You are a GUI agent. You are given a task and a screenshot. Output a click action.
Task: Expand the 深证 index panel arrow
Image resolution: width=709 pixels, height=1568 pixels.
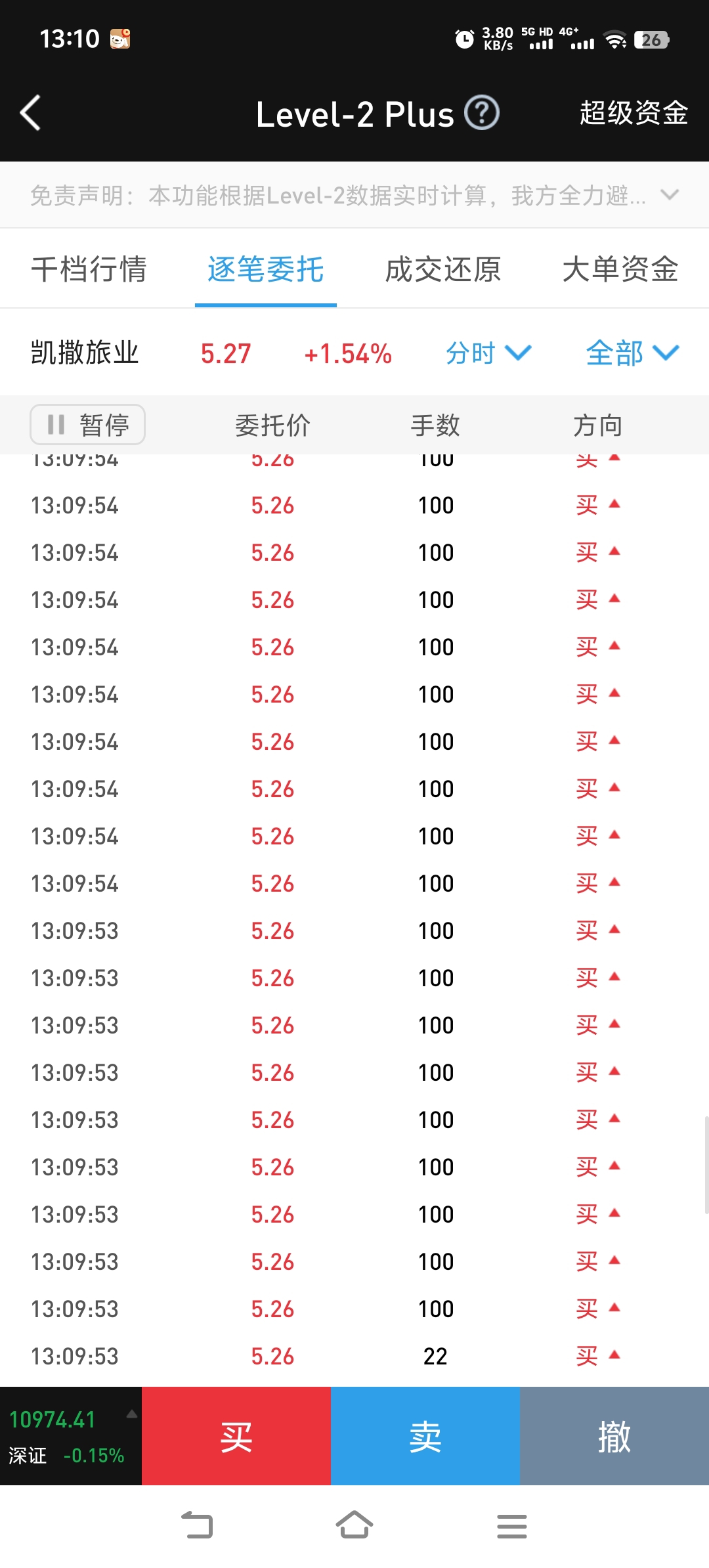(x=131, y=1414)
